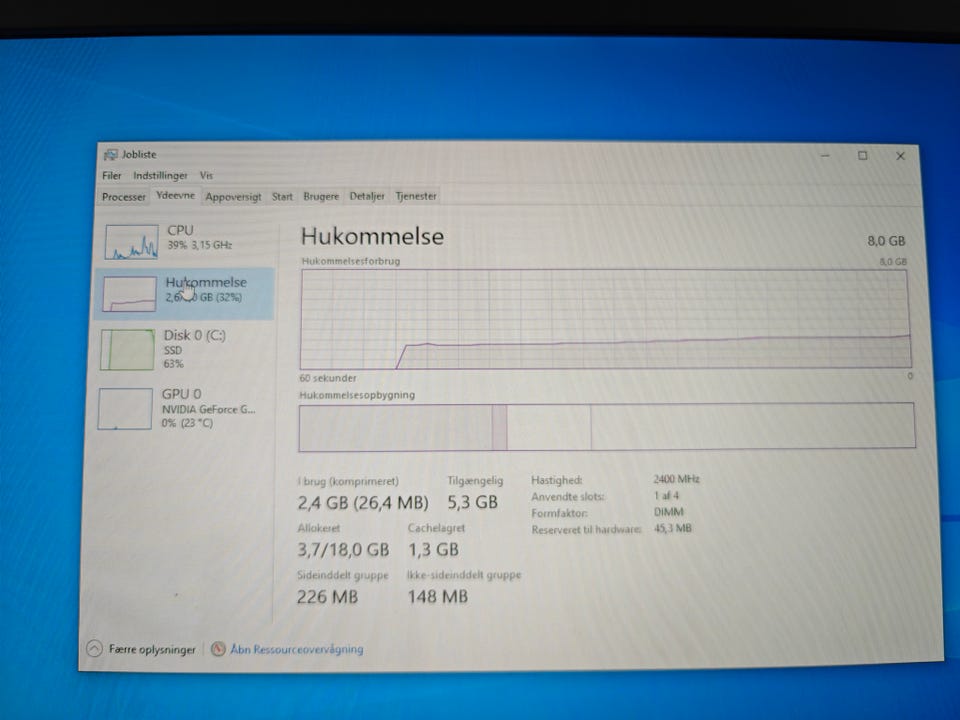Select the Ydeevne tab
Viewport: 960px width, 720px height.
pos(175,195)
